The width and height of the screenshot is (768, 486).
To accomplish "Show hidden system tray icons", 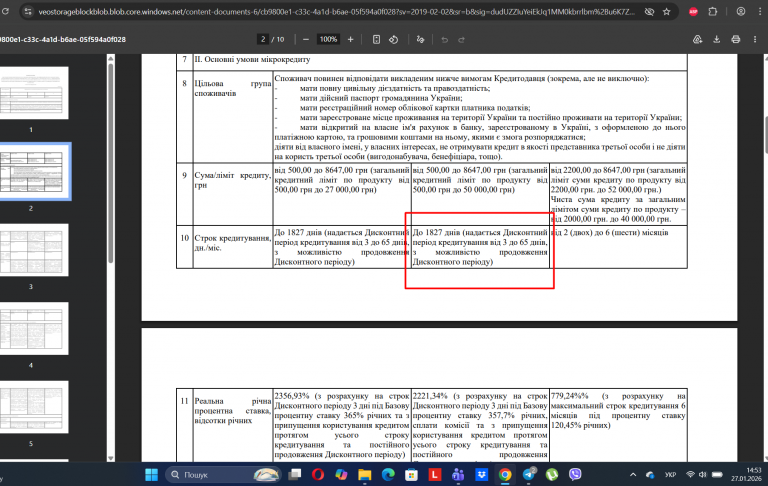I will [x=633, y=474].
